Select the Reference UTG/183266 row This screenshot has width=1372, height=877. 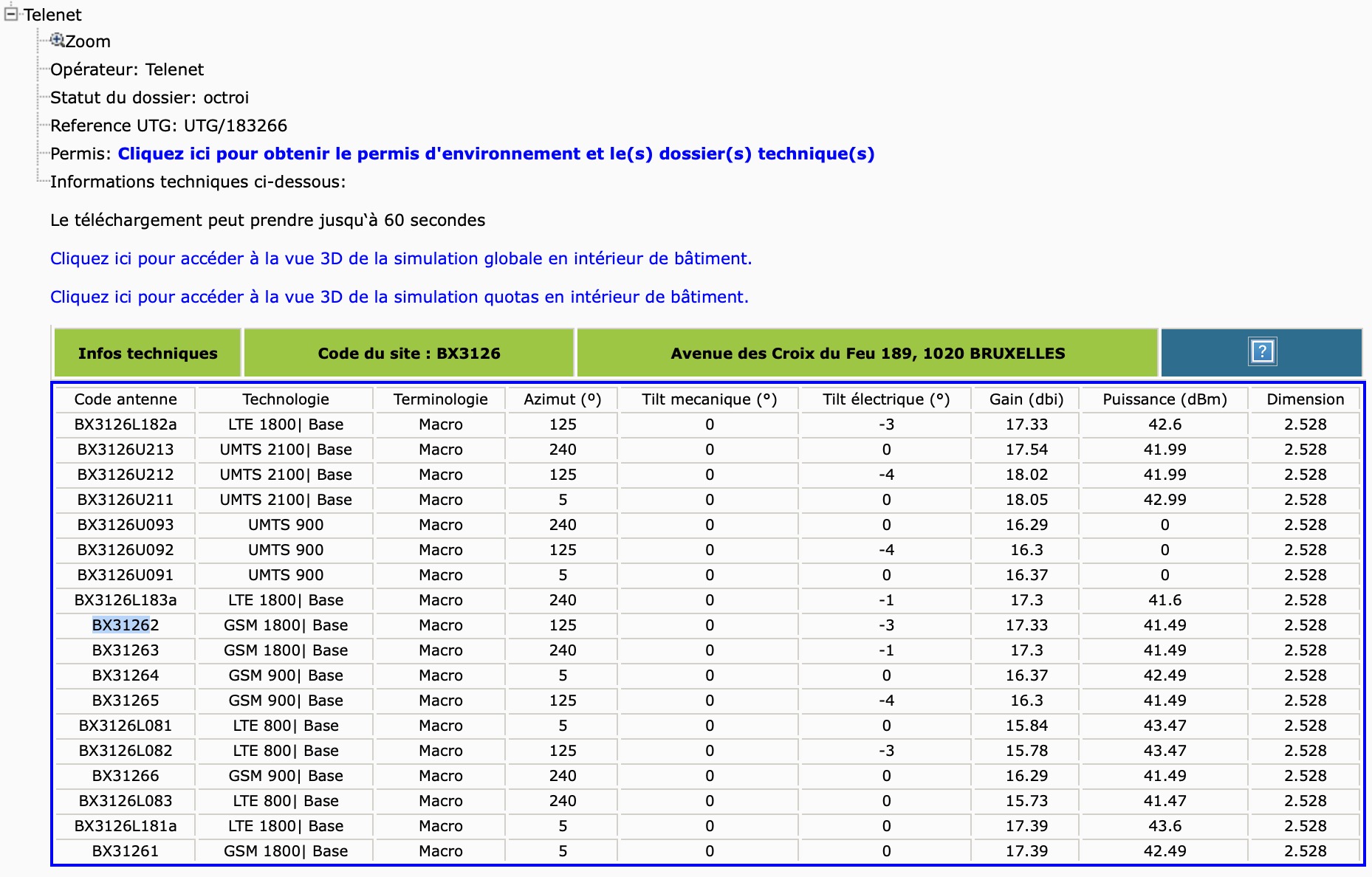tap(168, 125)
